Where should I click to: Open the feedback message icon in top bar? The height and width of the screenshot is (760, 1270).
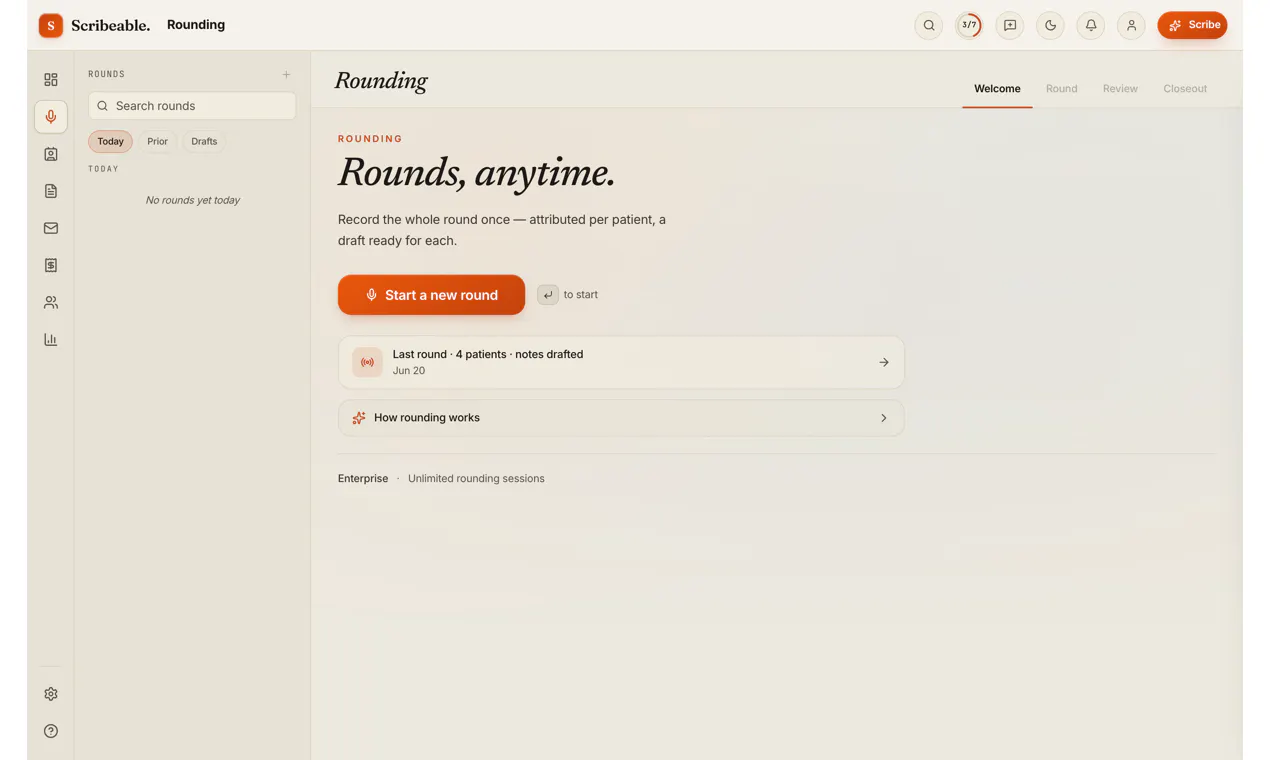point(1010,25)
